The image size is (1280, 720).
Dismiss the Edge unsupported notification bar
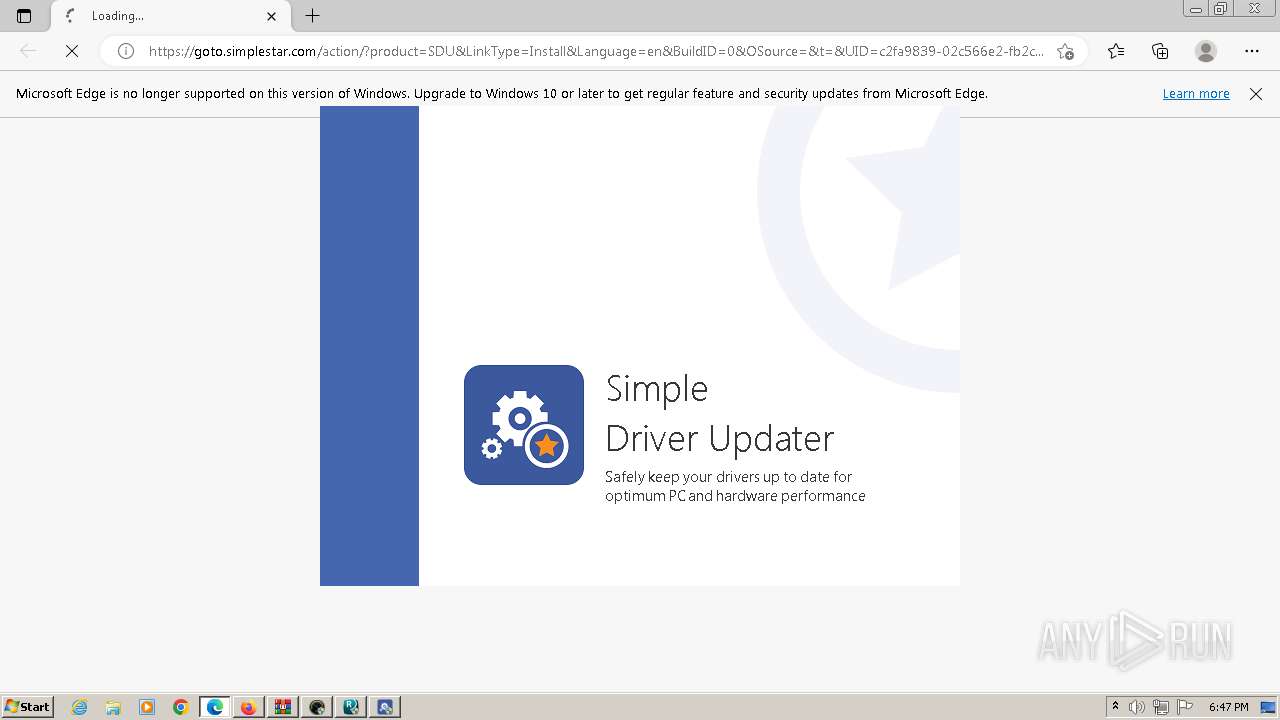click(1256, 93)
